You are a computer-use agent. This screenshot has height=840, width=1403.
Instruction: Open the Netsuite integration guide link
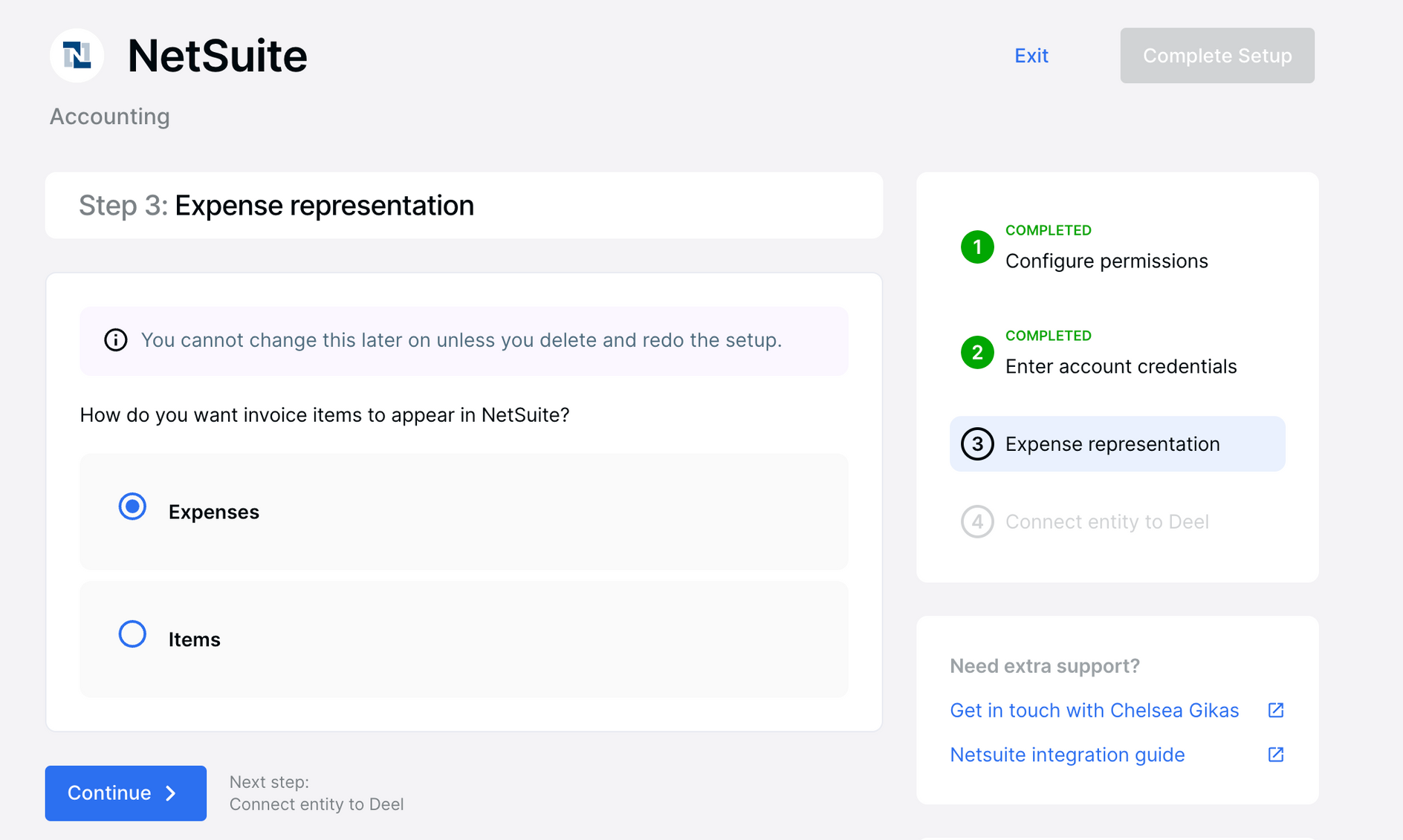[x=1067, y=755]
